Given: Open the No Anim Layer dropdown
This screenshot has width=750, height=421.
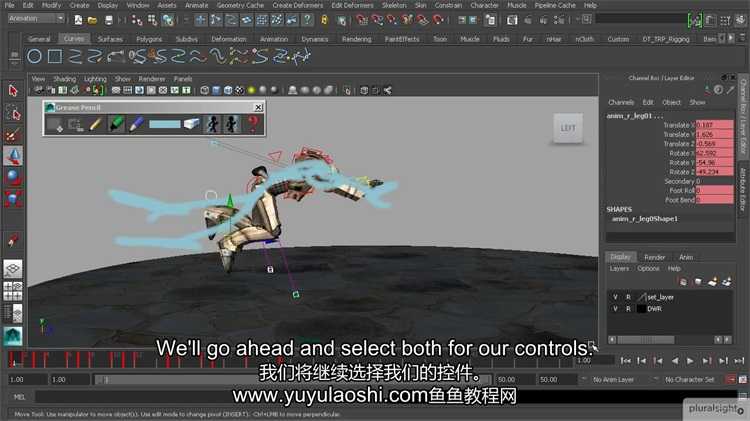Looking at the screenshot, I should tap(613, 379).
